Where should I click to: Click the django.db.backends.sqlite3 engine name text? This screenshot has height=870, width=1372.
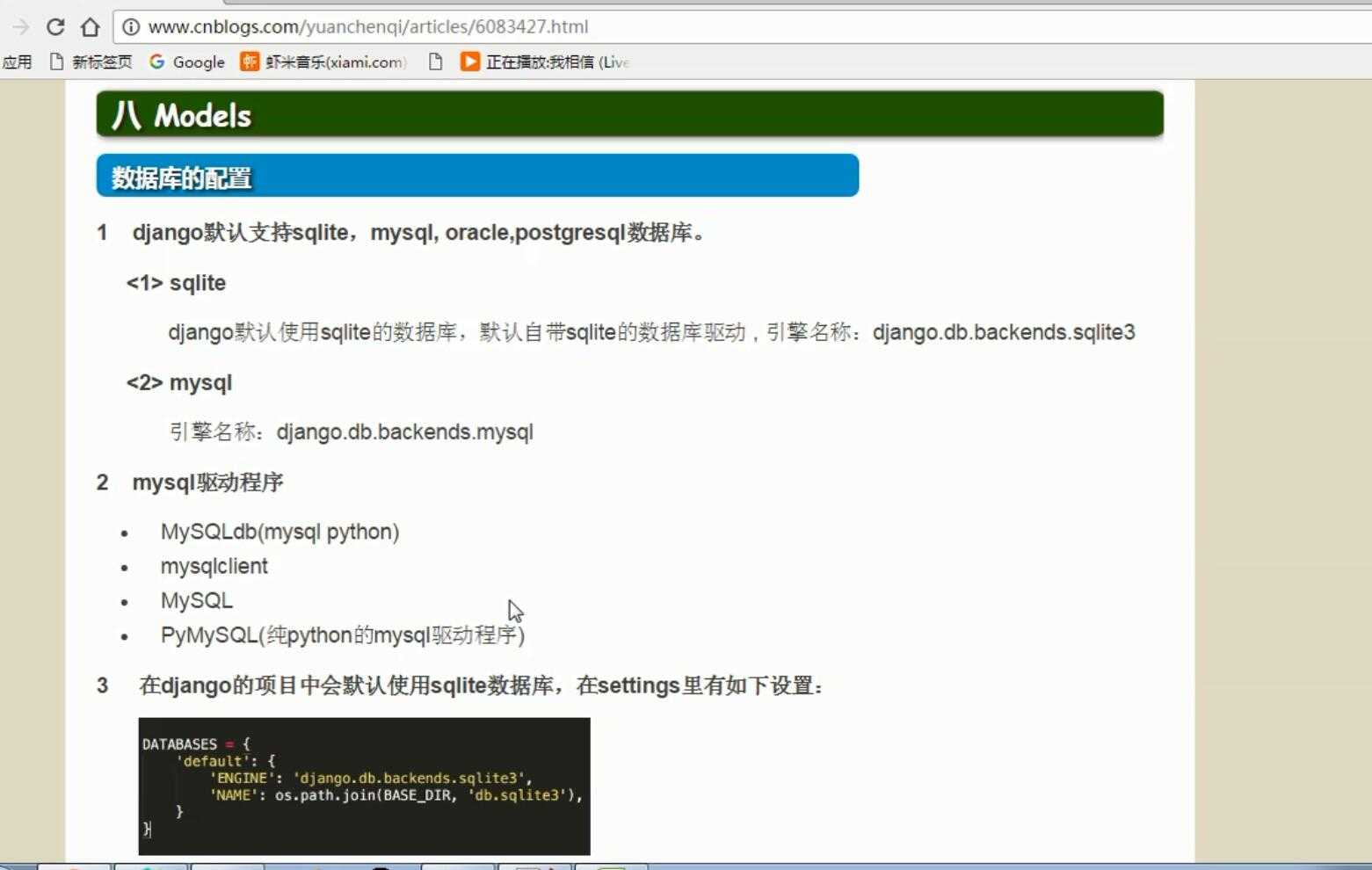(x=1004, y=332)
